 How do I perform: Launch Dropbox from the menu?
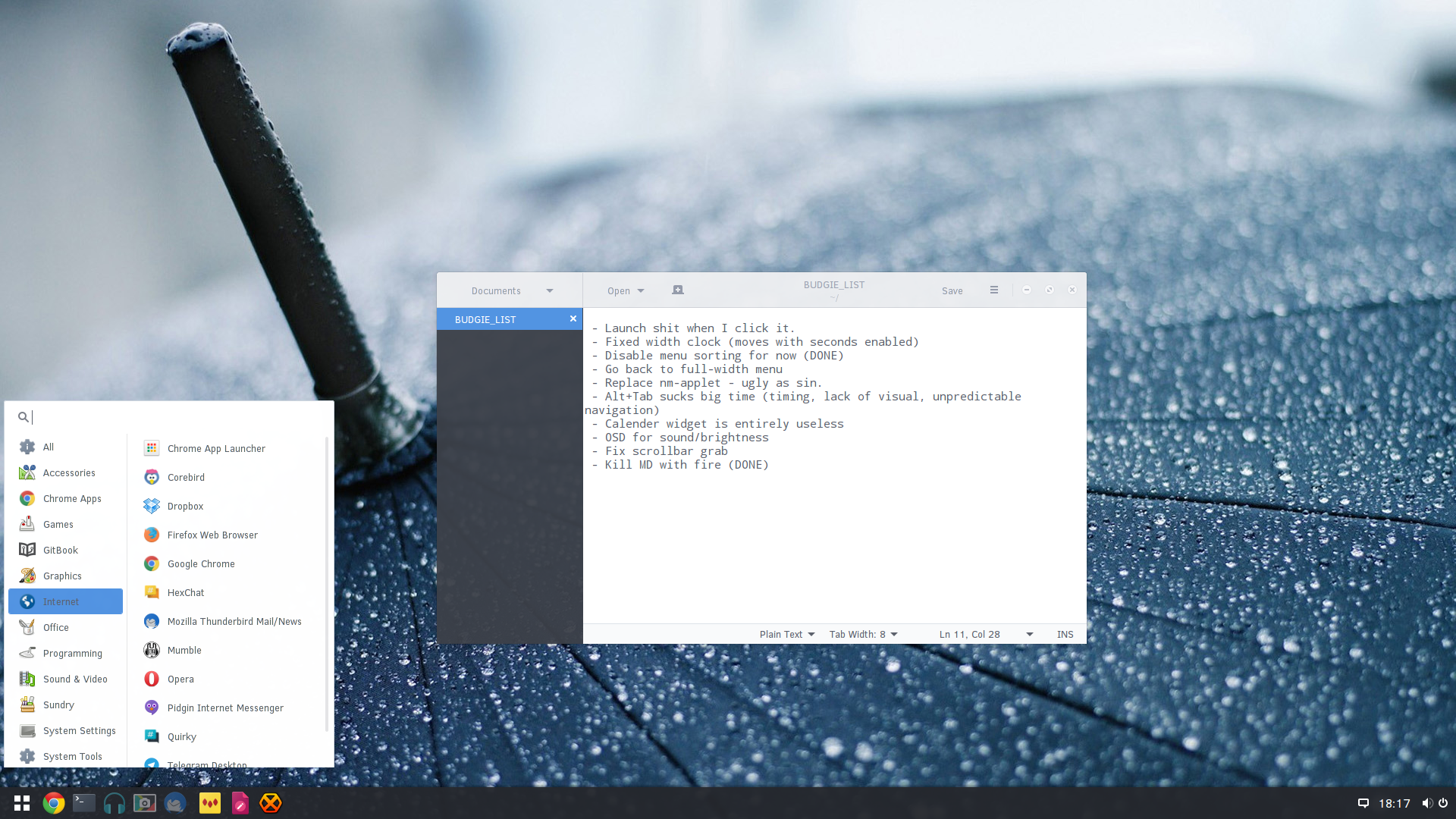point(227,506)
